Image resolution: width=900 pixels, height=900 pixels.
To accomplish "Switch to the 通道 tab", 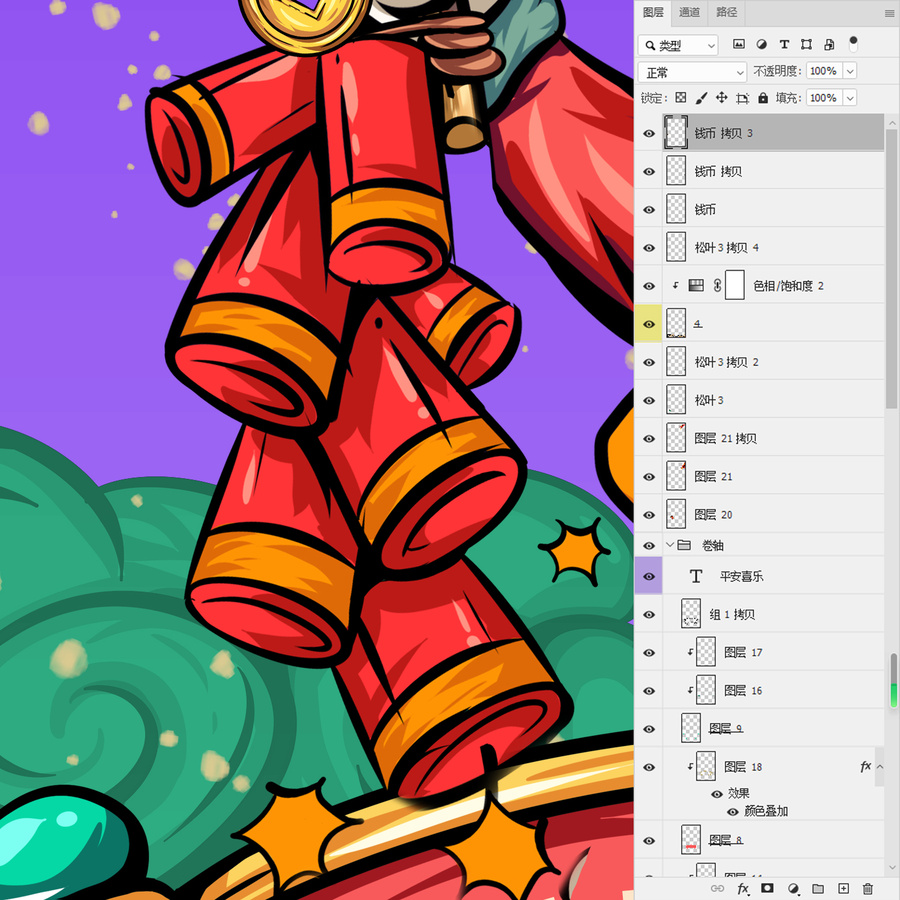I will (x=689, y=12).
